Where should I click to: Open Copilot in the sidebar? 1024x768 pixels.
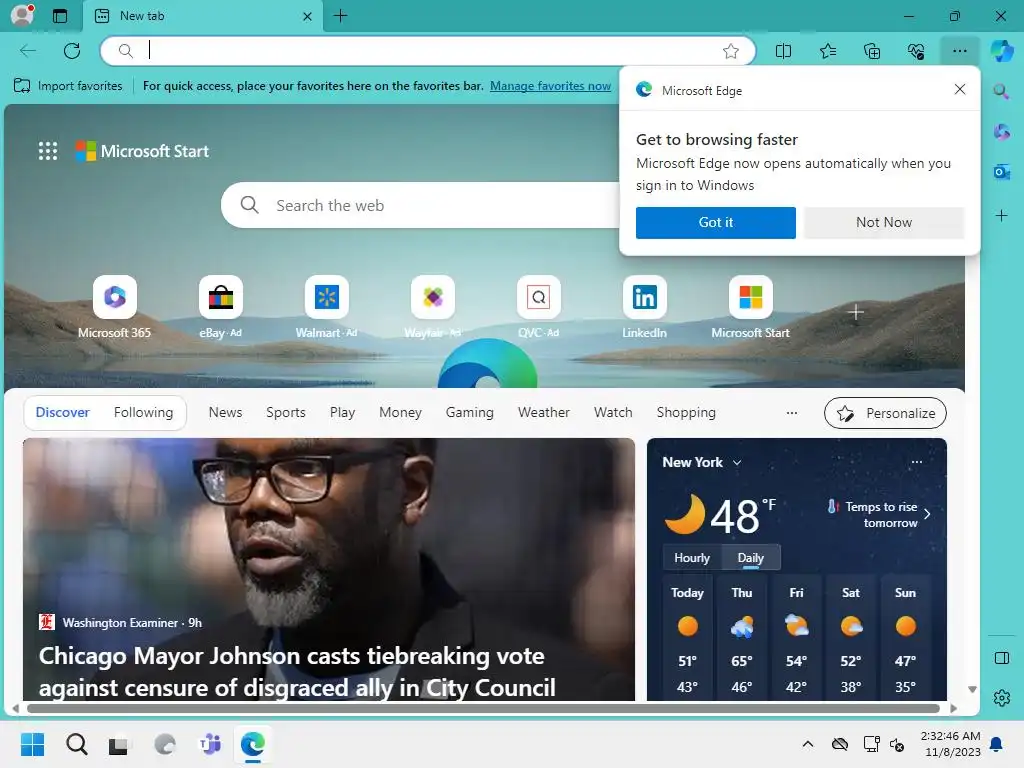coord(1002,51)
